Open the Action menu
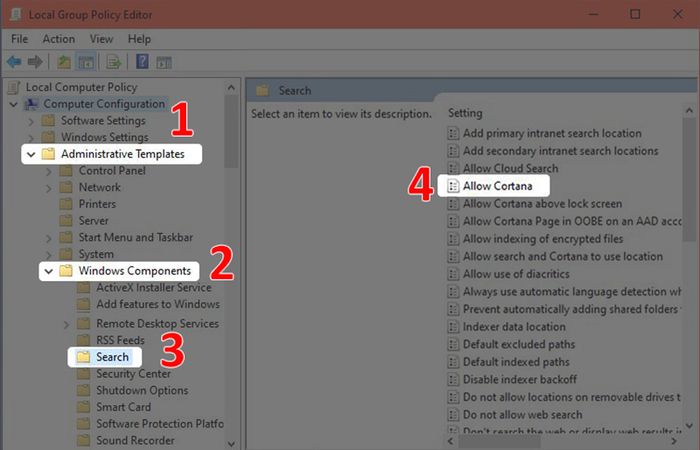 (59, 39)
